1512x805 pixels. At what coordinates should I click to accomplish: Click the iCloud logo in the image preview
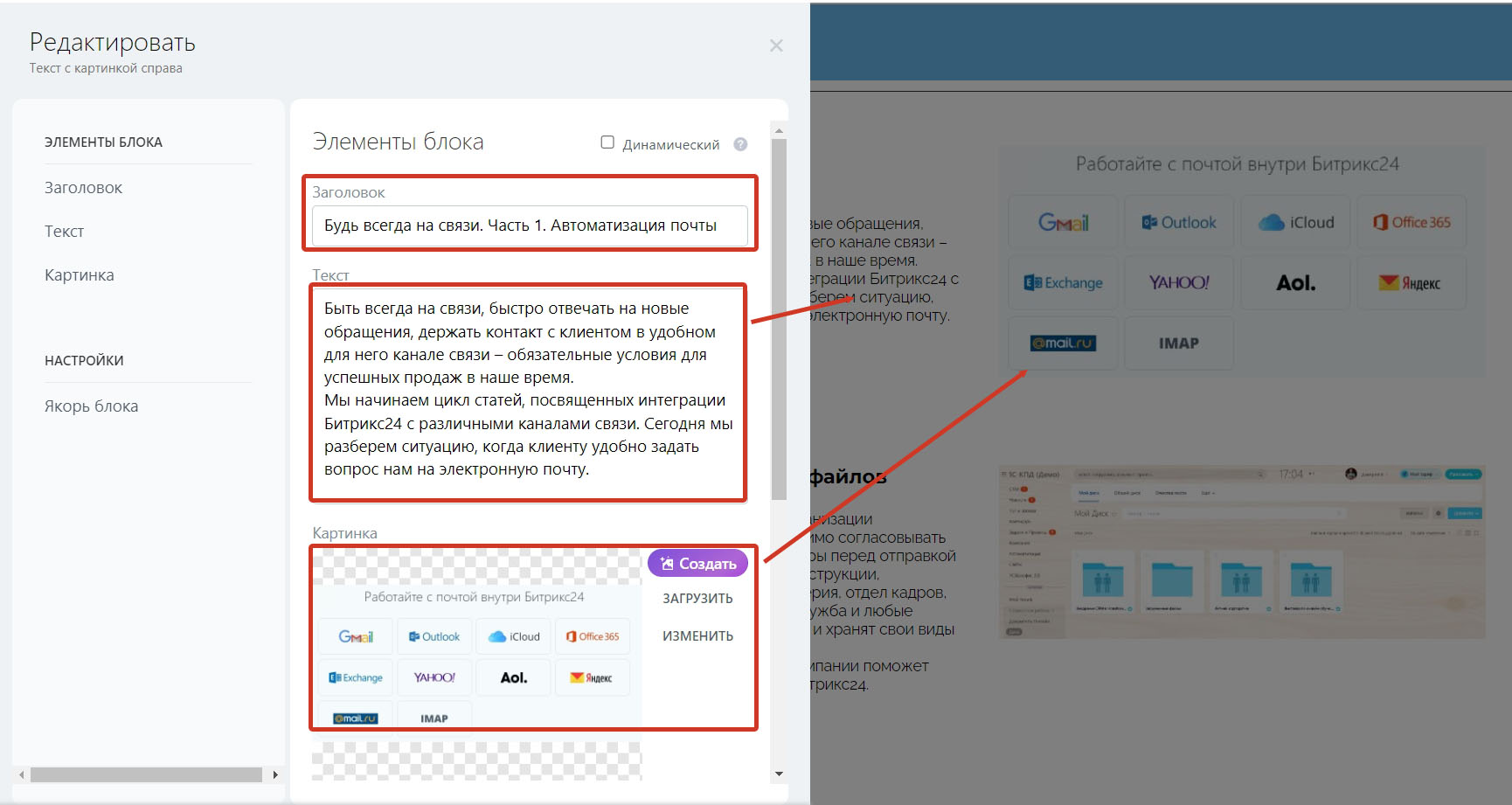click(514, 636)
